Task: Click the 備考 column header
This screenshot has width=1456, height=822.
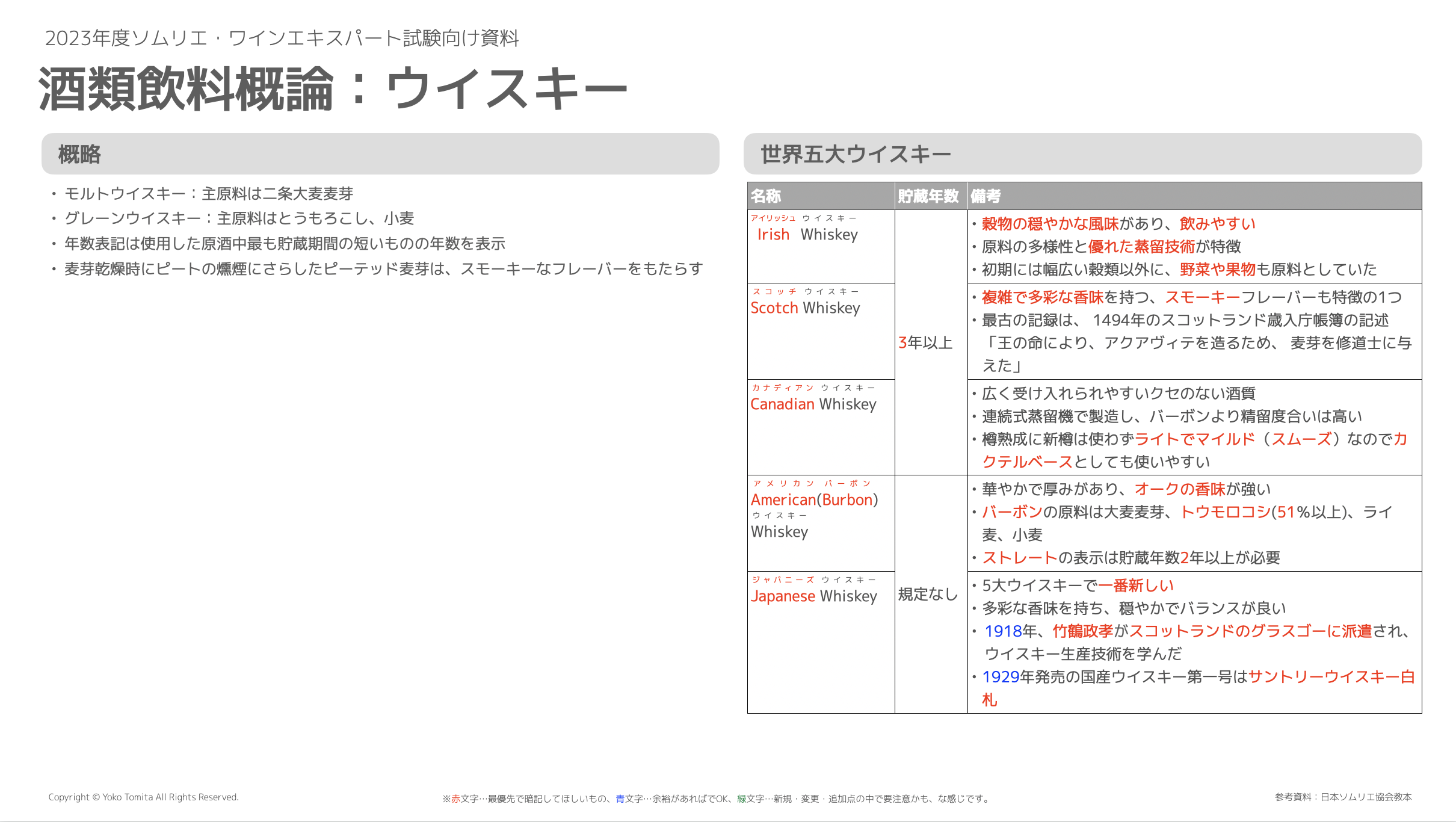Action: click(x=1194, y=196)
